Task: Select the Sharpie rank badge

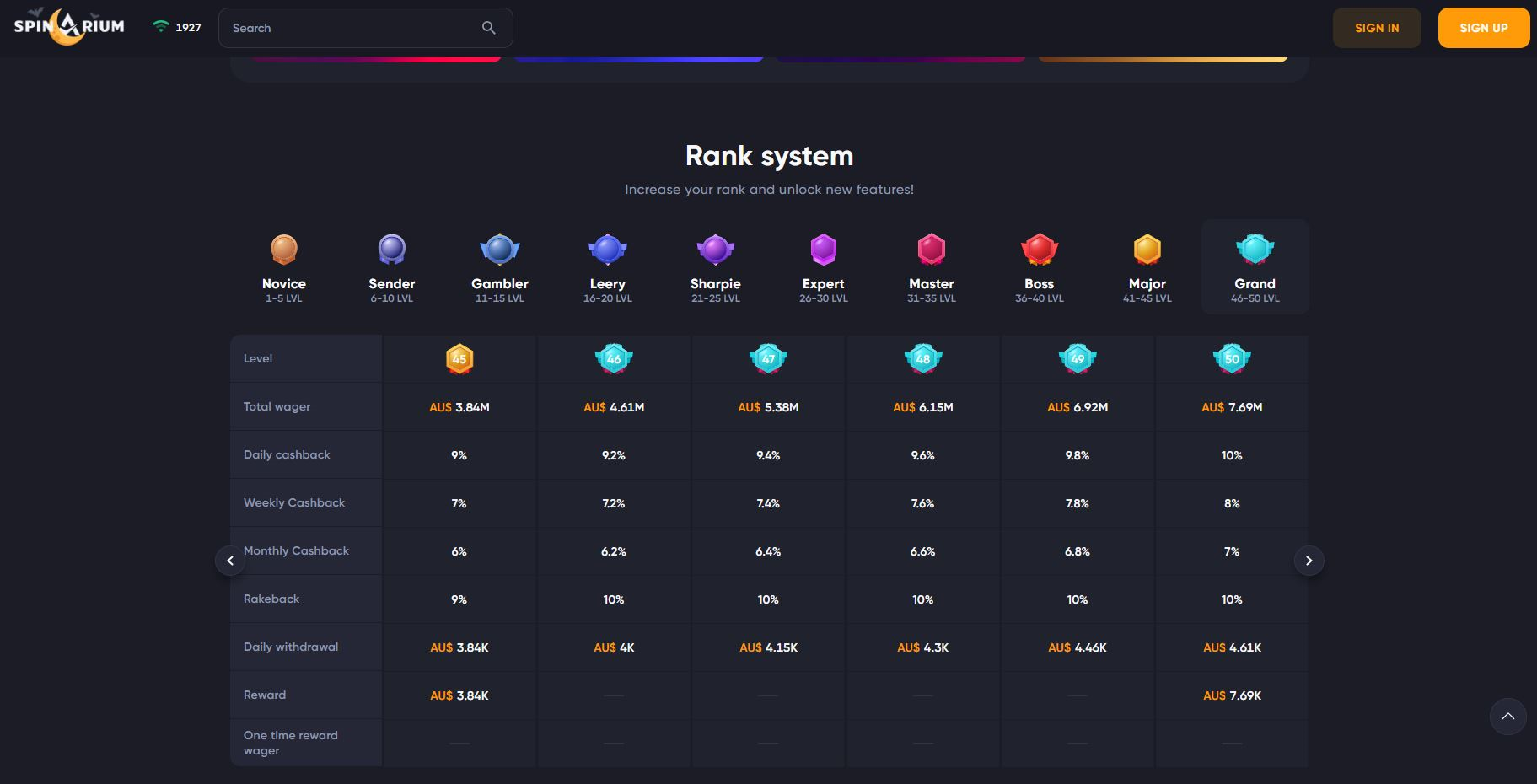Action: [x=715, y=250]
